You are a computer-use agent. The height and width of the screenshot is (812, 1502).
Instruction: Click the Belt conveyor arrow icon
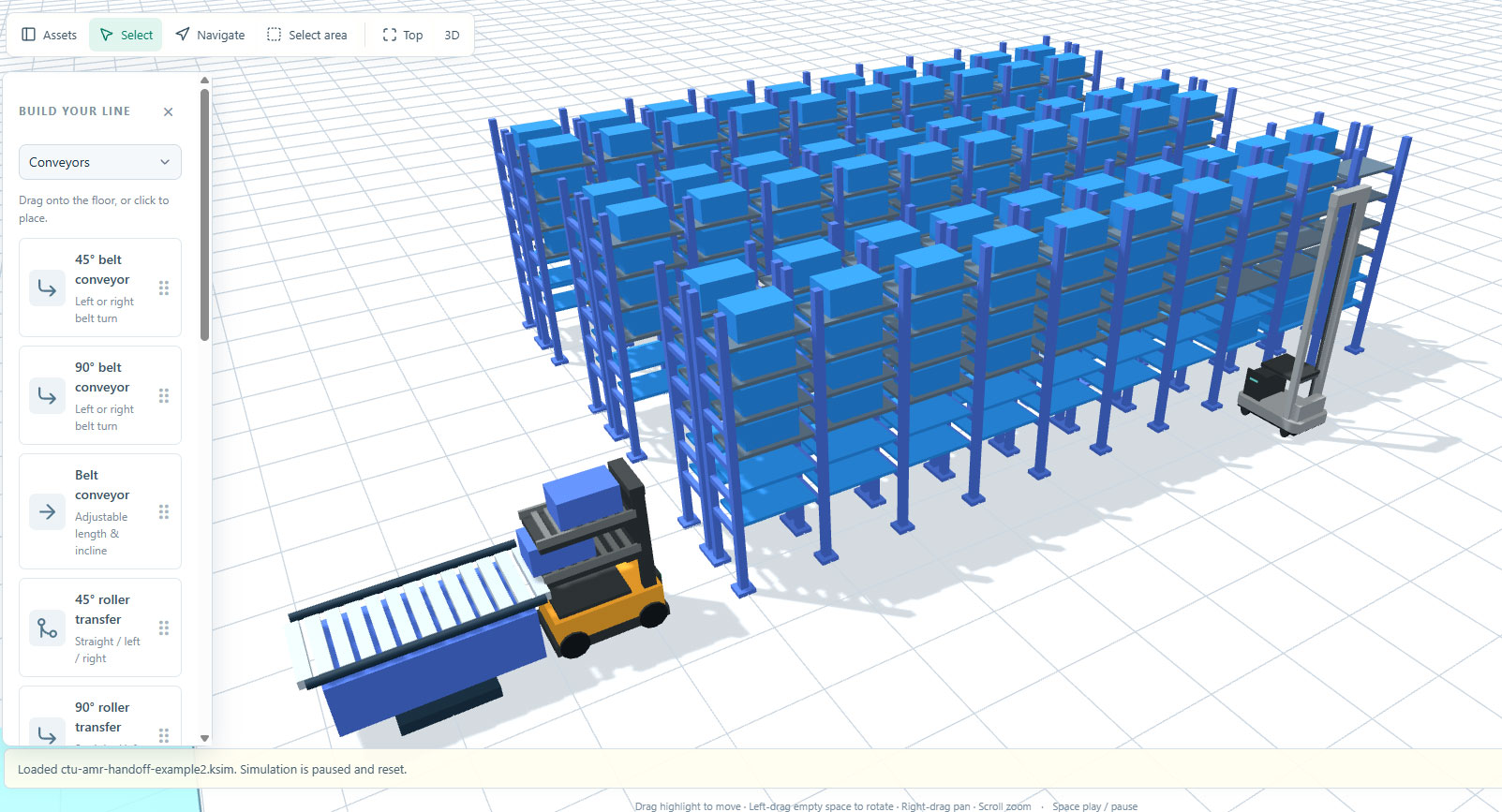pyautogui.click(x=47, y=511)
